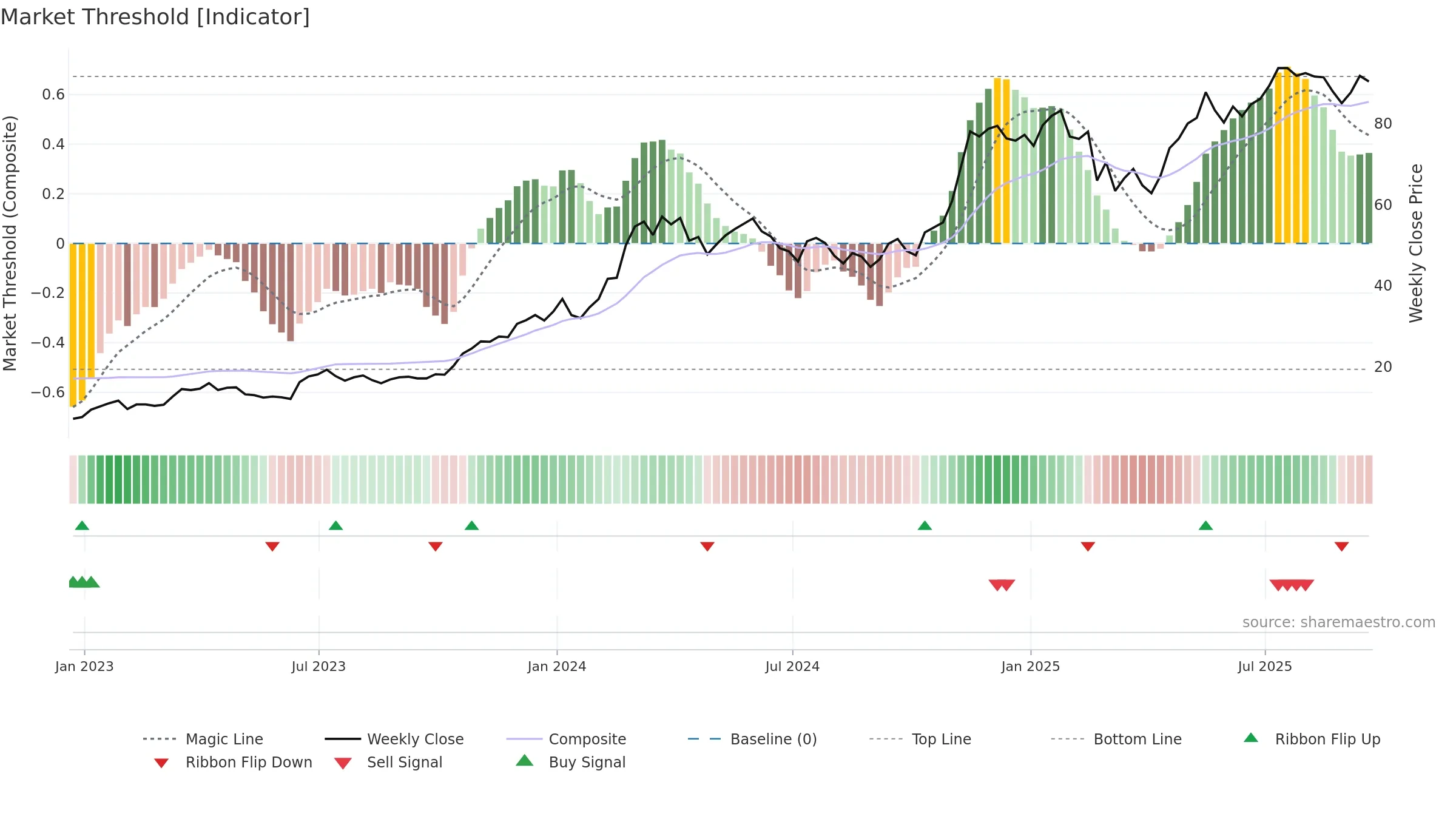Toggle the Composite legend entry
Viewport: 1456px width, 819px height.
567,739
